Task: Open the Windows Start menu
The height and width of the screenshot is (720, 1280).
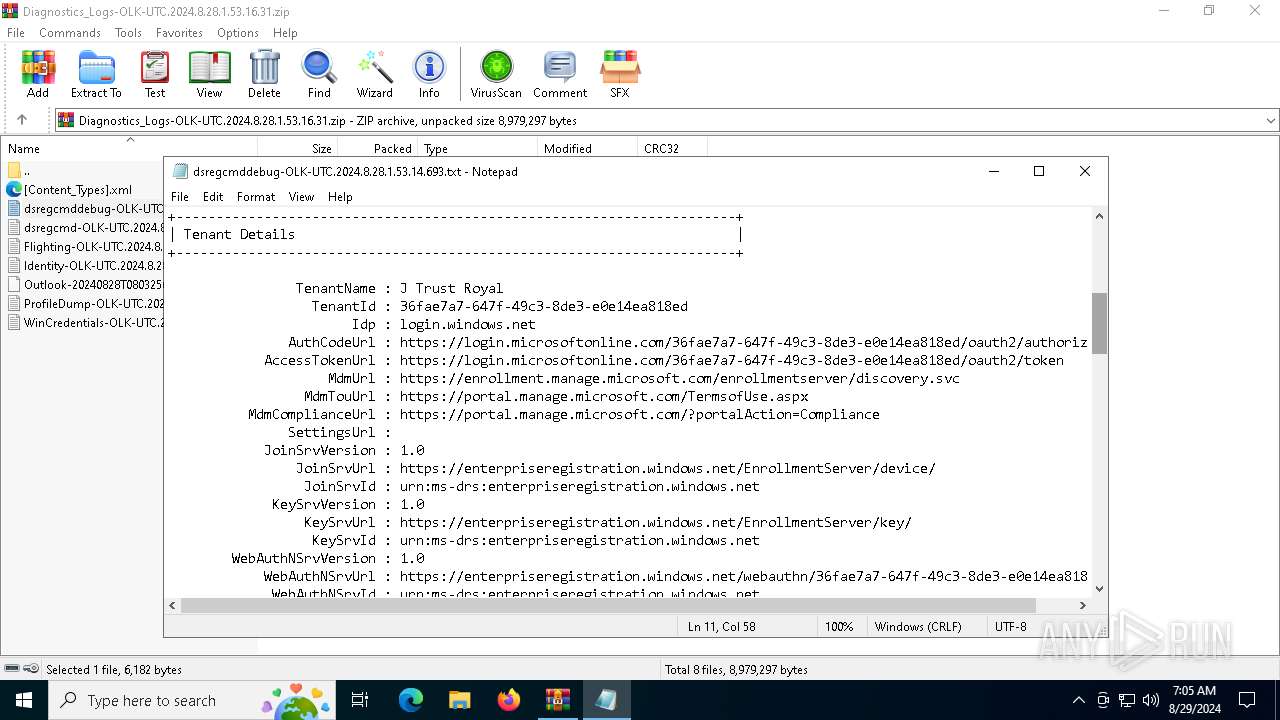Action: (x=24, y=700)
